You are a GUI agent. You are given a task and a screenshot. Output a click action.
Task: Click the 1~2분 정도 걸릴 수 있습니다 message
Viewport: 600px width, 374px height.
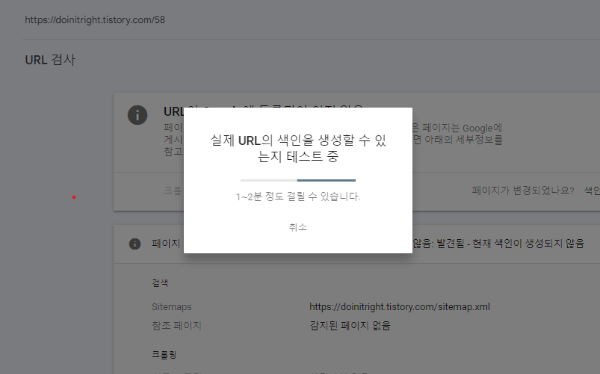click(298, 197)
